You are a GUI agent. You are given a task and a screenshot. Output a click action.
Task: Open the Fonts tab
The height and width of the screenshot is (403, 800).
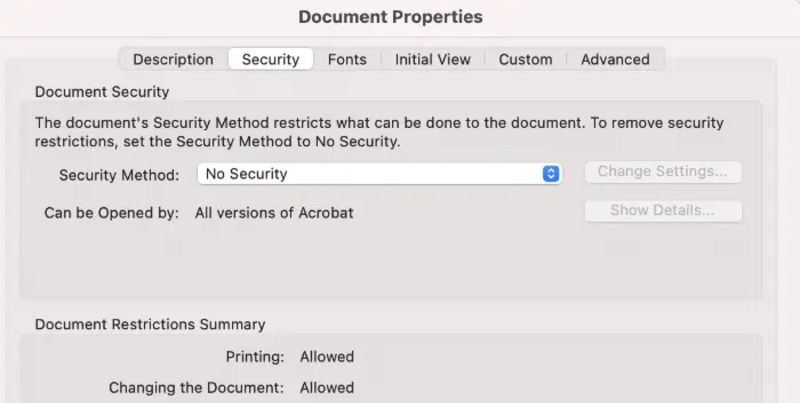(347, 59)
